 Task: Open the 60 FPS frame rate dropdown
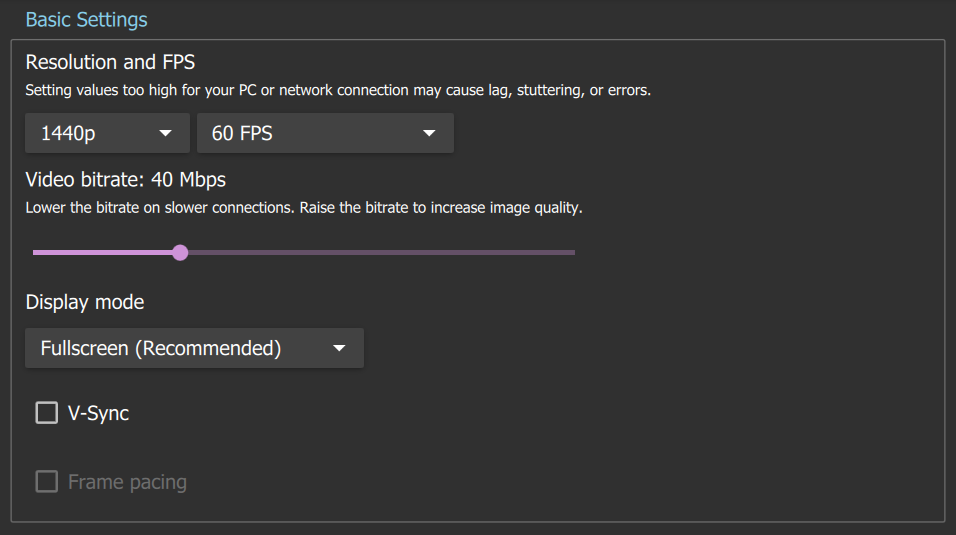click(x=324, y=134)
